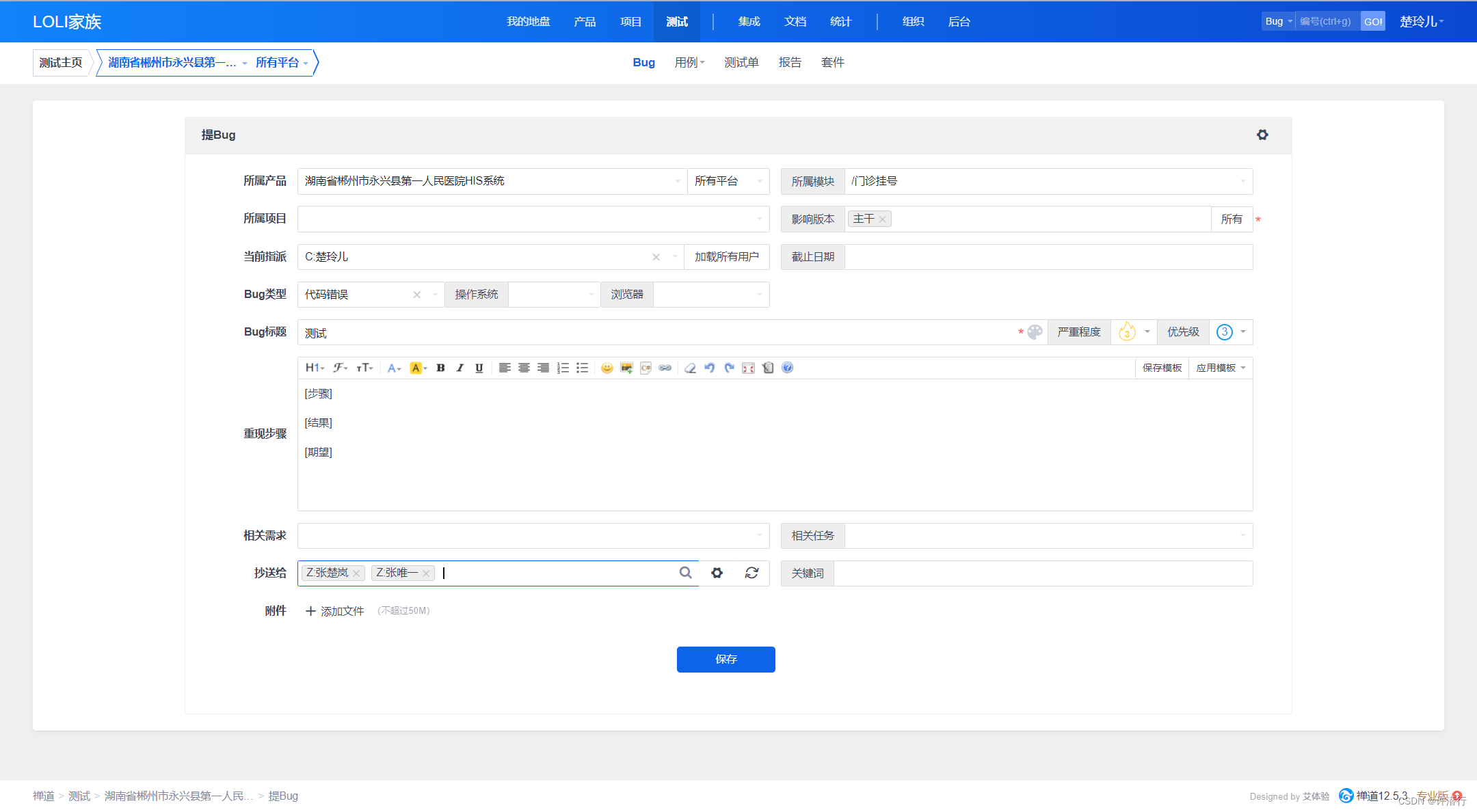Insert a hyperlink
The width and height of the screenshot is (1477, 812).
(665, 368)
